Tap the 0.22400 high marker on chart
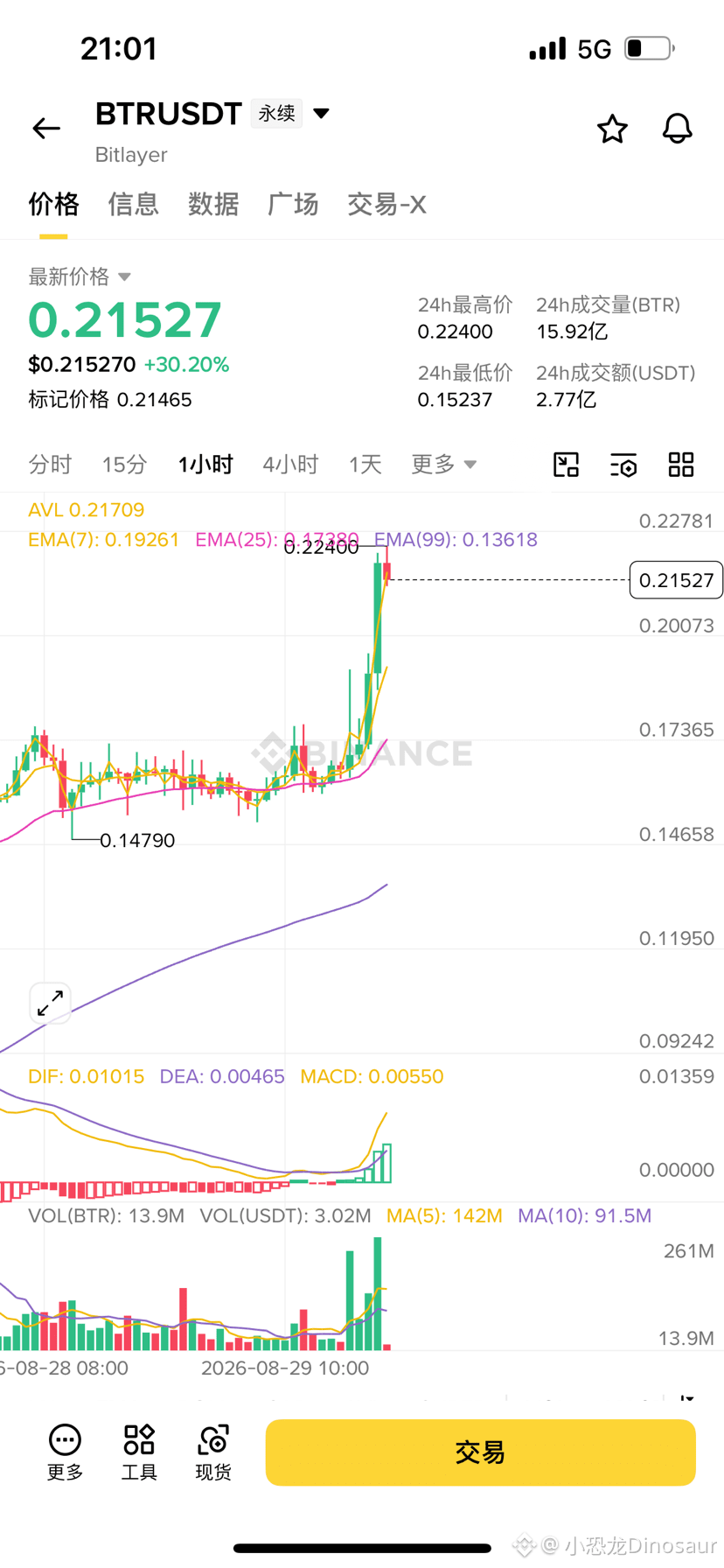This screenshot has width=724, height=1568. [321, 548]
